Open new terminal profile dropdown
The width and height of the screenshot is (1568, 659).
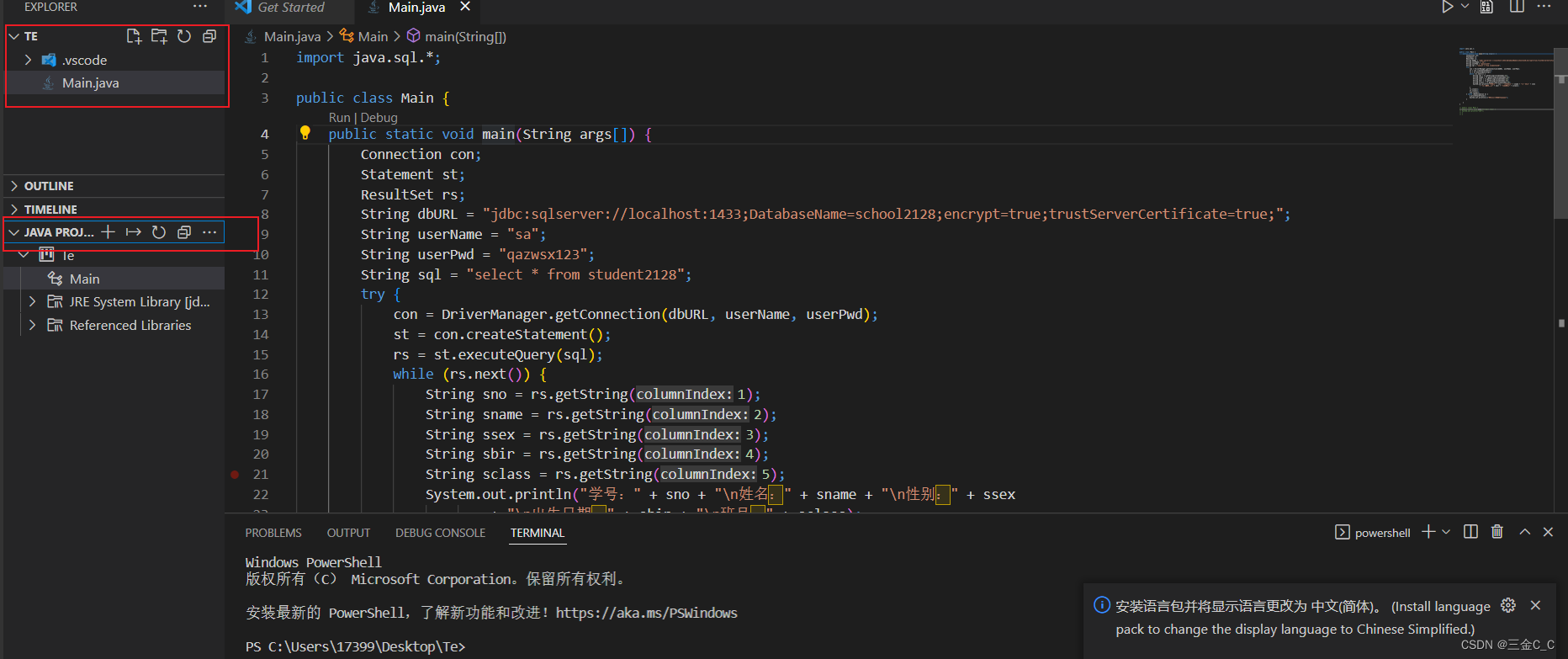tap(1446, 532)
